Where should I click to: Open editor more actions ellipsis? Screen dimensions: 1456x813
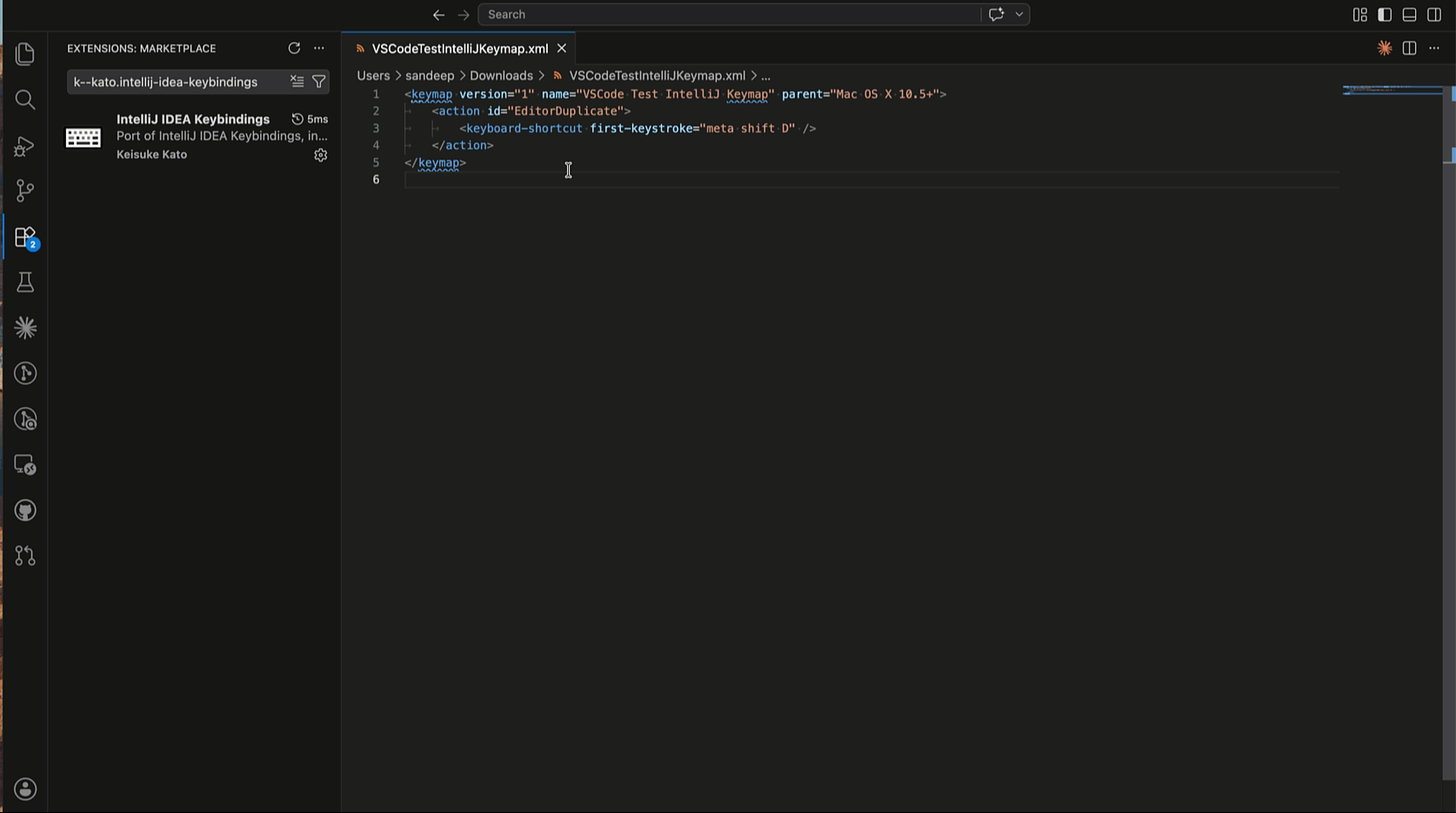point(1434,49)
